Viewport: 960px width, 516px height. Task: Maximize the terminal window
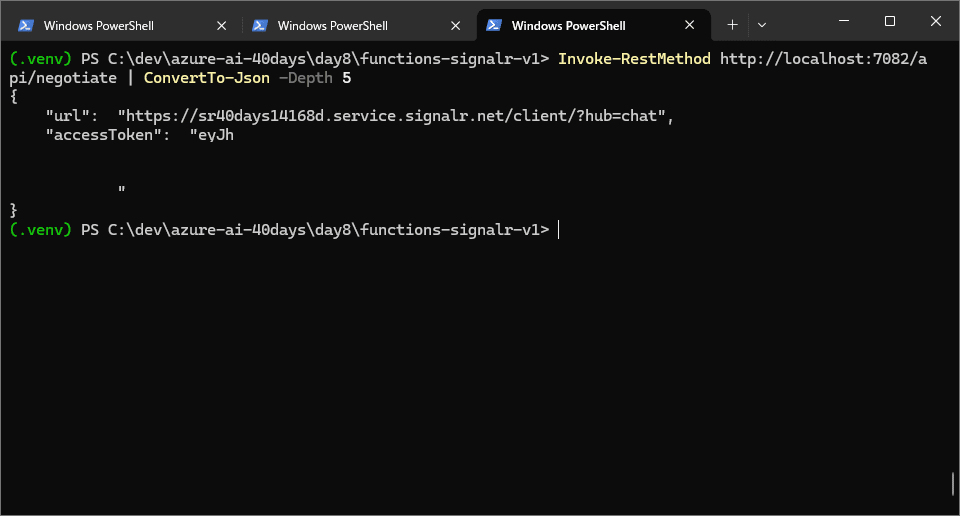tap(890, 21)
